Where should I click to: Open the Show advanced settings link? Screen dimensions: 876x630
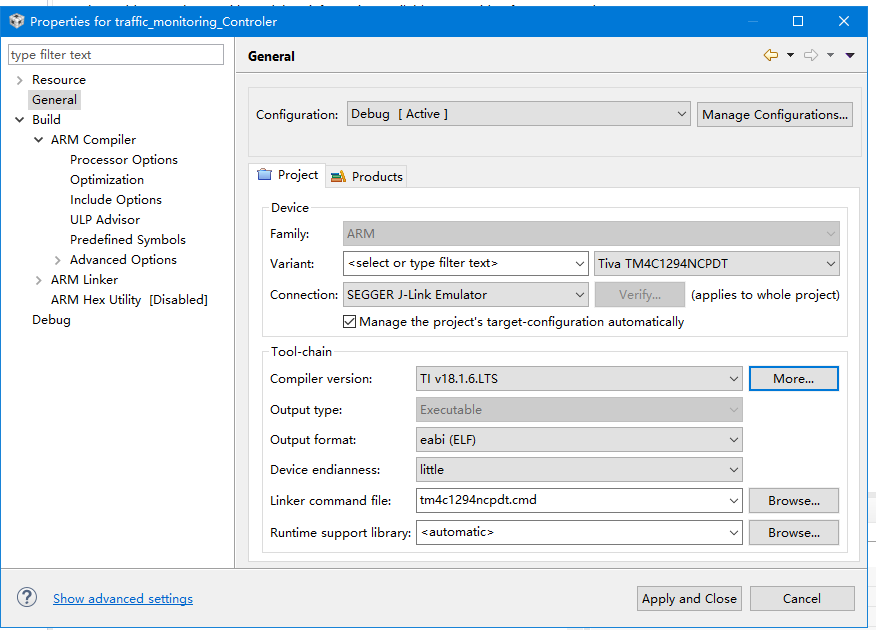point(123,599)
